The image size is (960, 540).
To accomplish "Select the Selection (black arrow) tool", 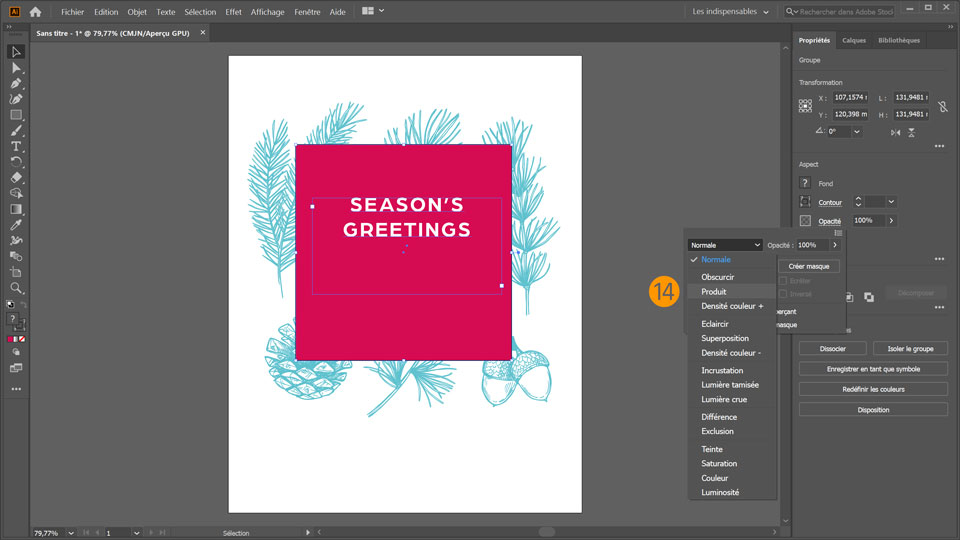I will tap(16, 52).
